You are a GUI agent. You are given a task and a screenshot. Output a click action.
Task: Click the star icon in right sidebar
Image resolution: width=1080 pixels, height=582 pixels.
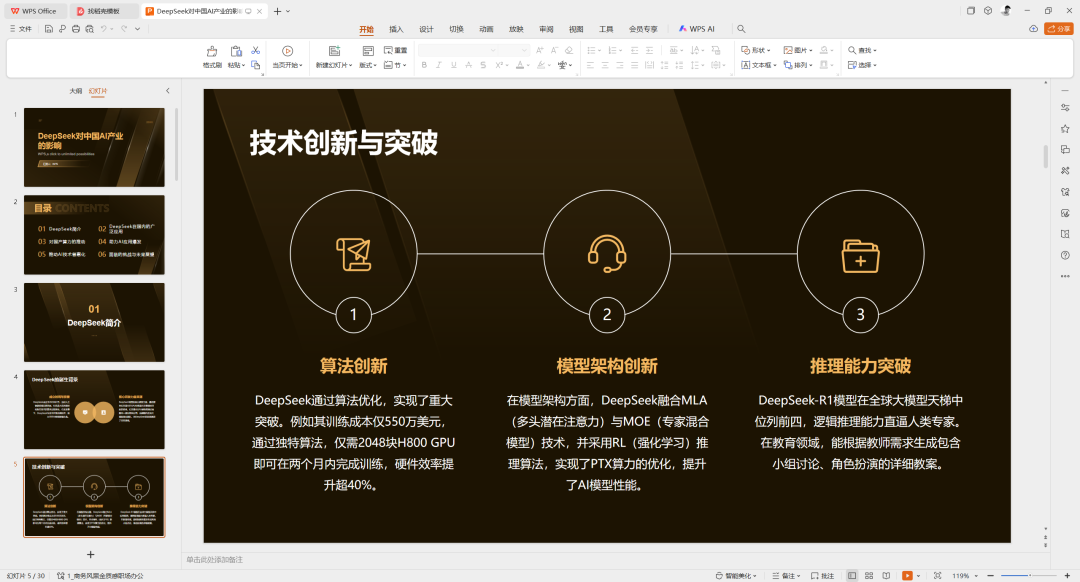coord(1065,129)
